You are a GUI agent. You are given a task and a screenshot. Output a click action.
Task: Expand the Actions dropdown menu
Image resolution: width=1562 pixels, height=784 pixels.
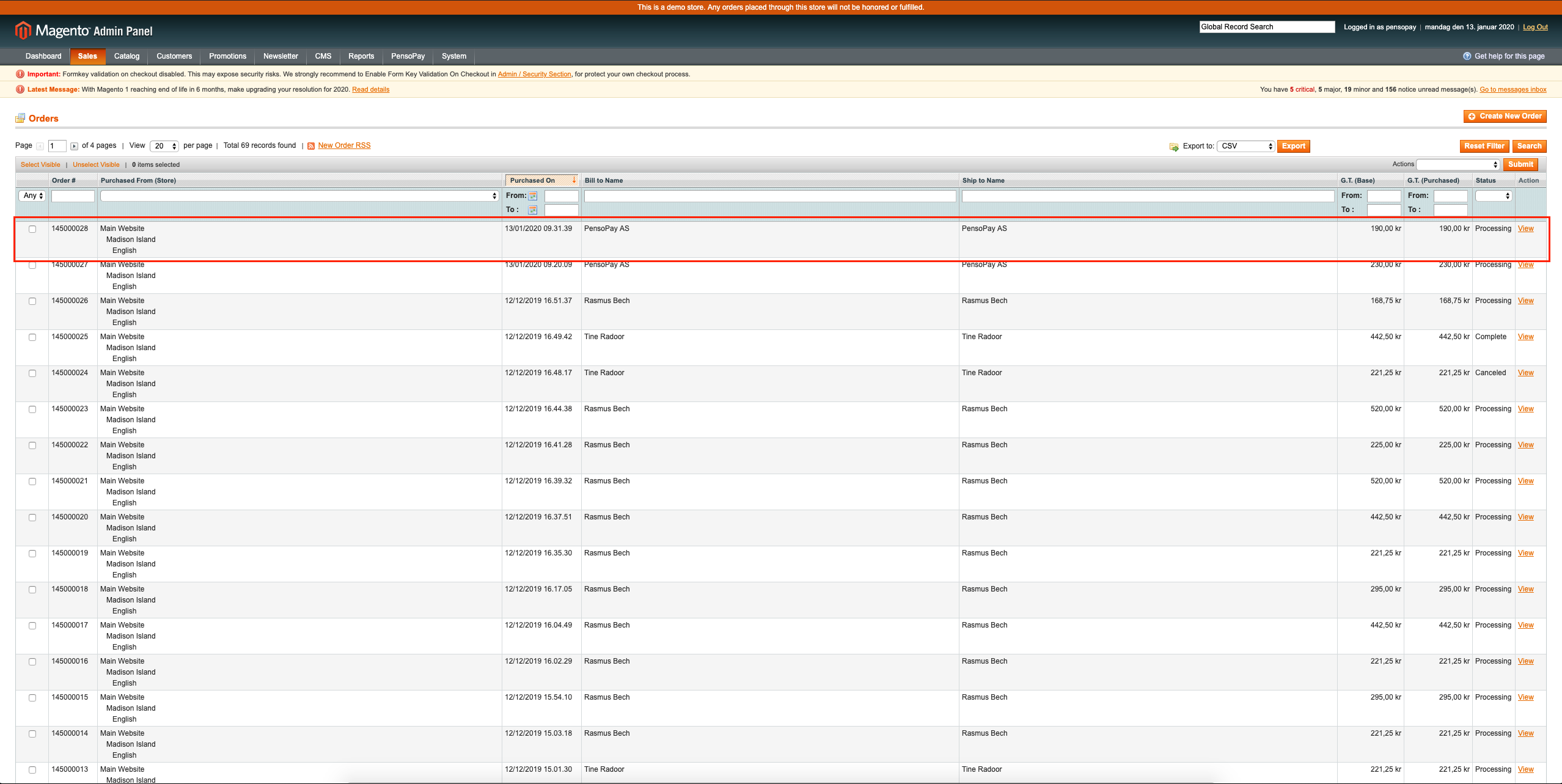[x=1457, y=163]
